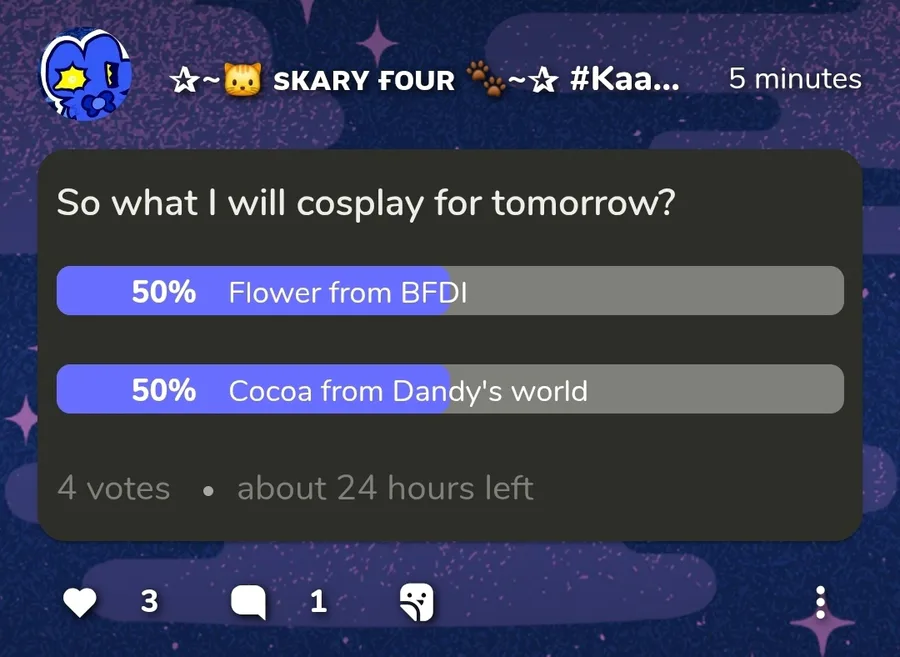Click the like count number 3
Image resolution: width=900 pixels, height=657 pixels.
(149, 602)
